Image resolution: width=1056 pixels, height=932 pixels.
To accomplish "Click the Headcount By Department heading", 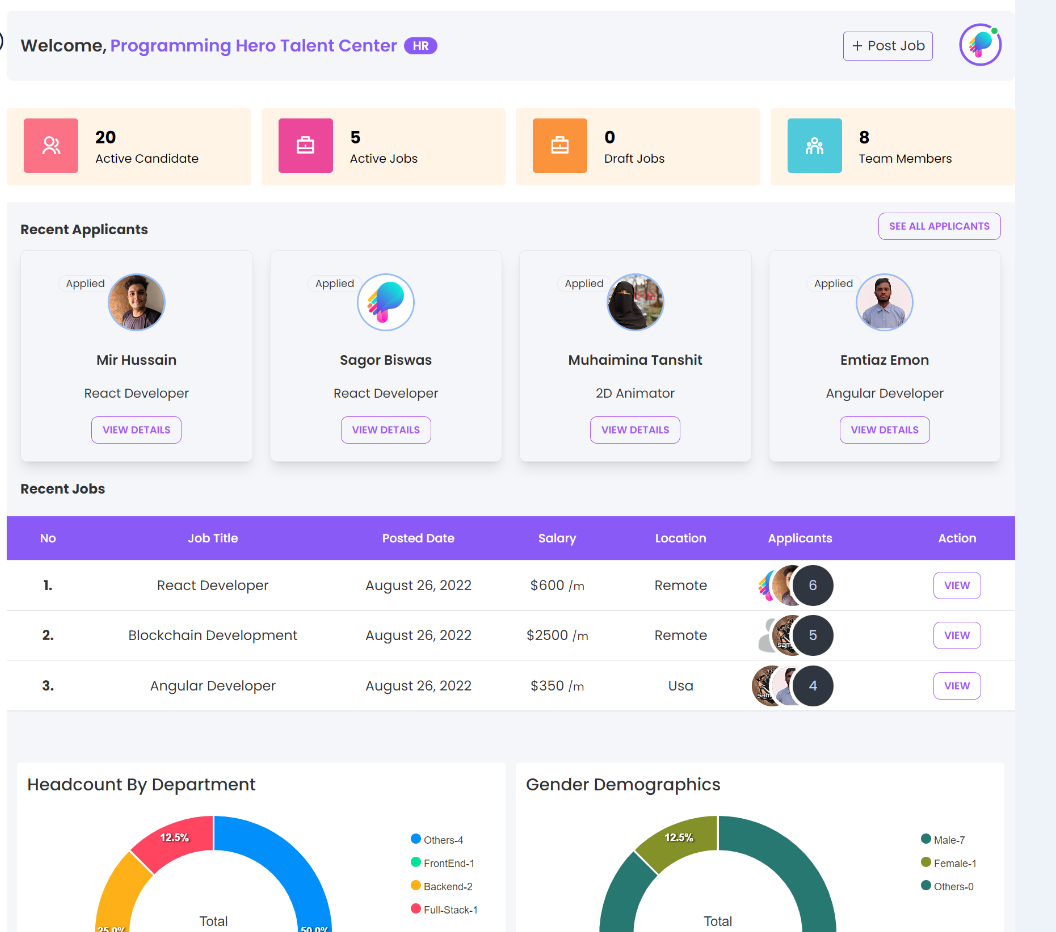I will (141, 785).
